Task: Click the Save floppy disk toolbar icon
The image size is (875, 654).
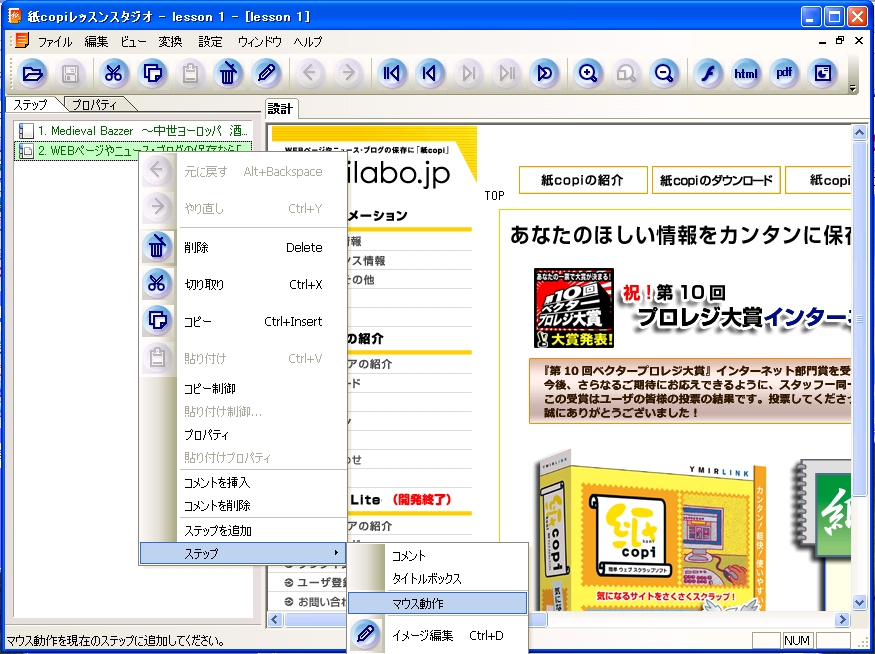Action: (x=70, y=73)
